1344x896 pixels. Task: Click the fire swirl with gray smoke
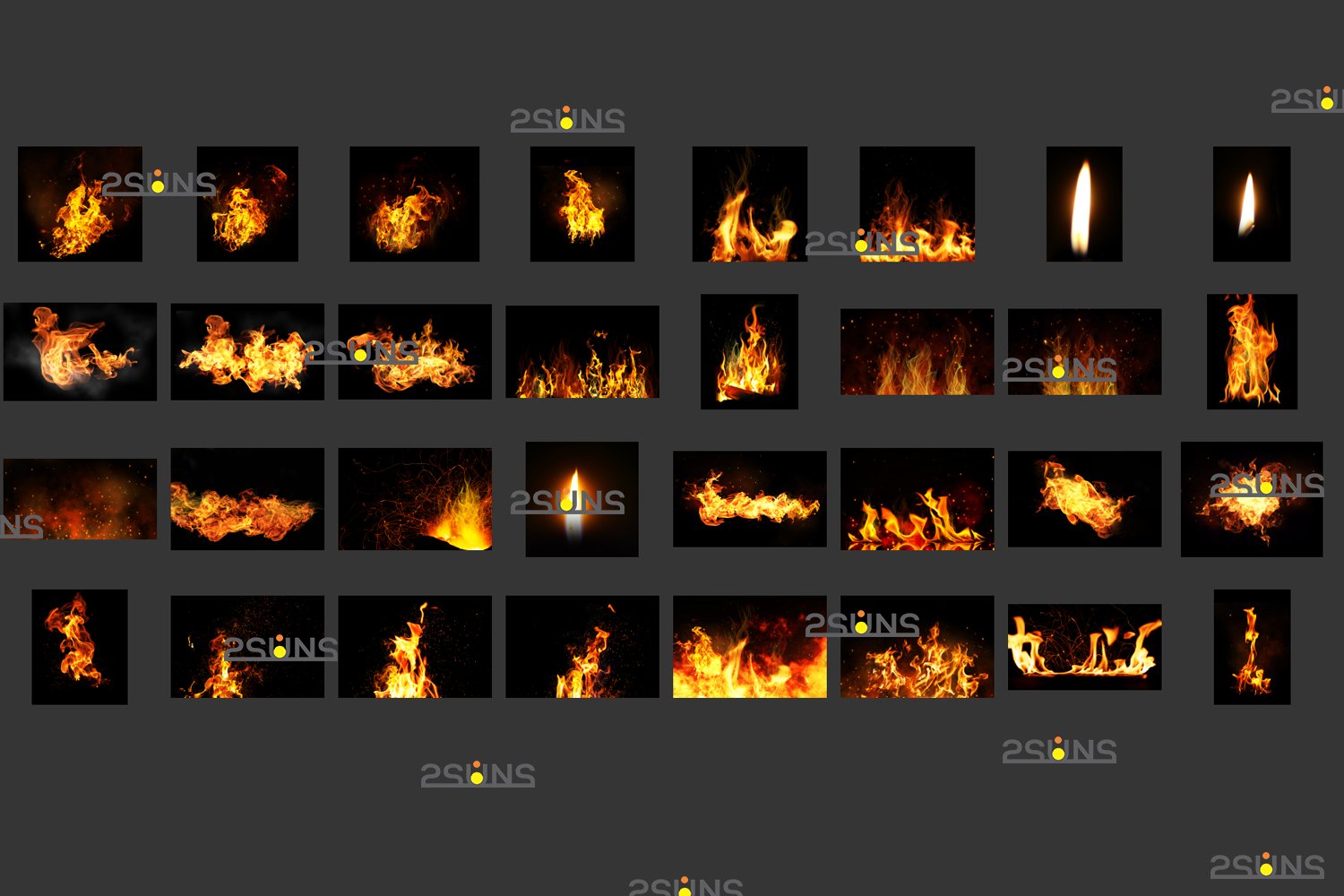(x=80, y=351)
